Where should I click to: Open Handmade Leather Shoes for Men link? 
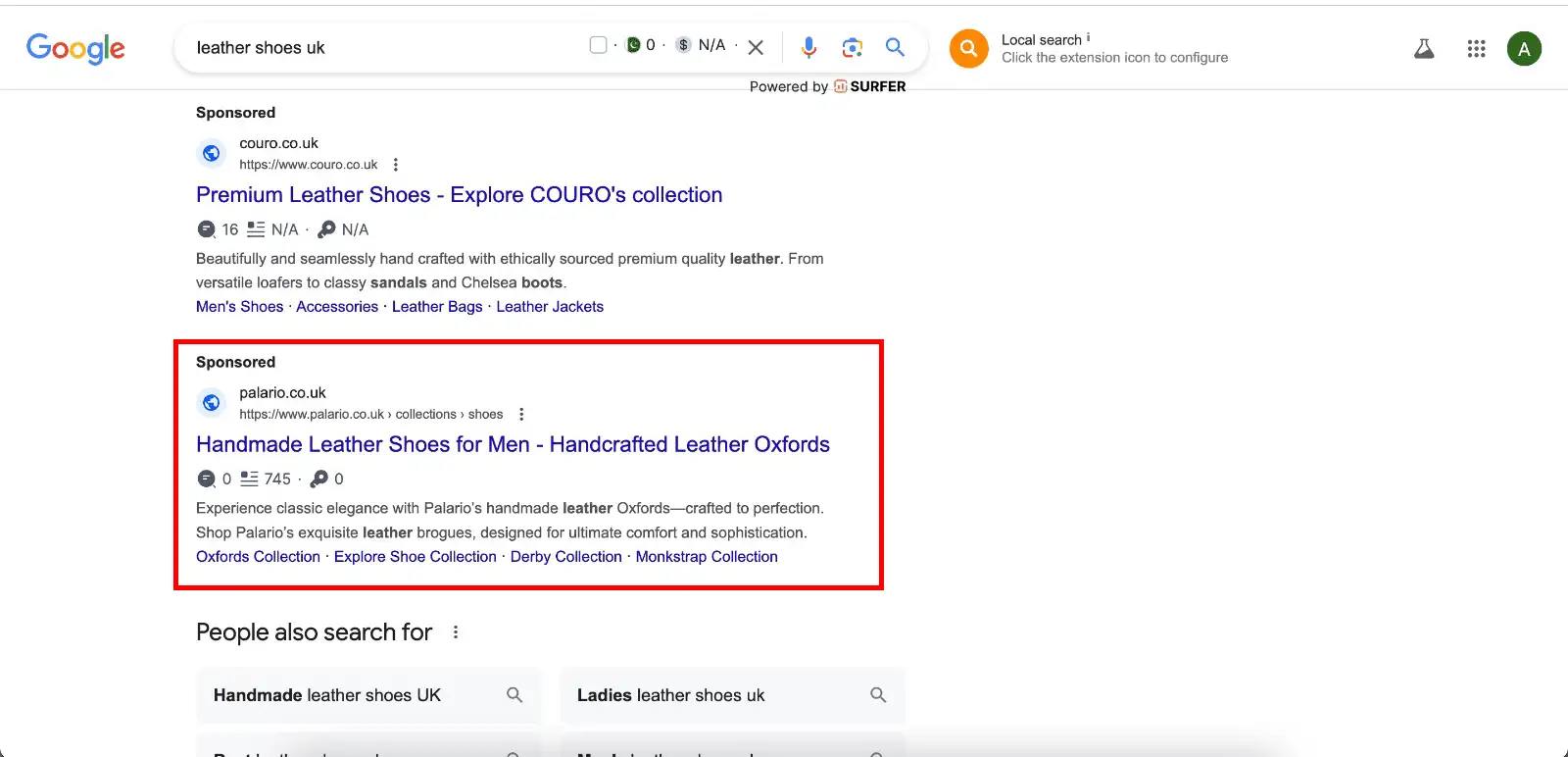point(513,444)
